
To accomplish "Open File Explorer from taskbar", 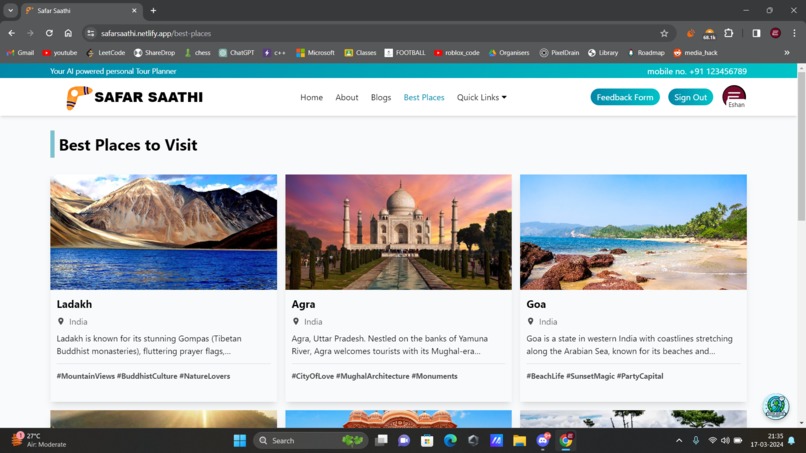I will pyautogui.click(x=519, y=441).
